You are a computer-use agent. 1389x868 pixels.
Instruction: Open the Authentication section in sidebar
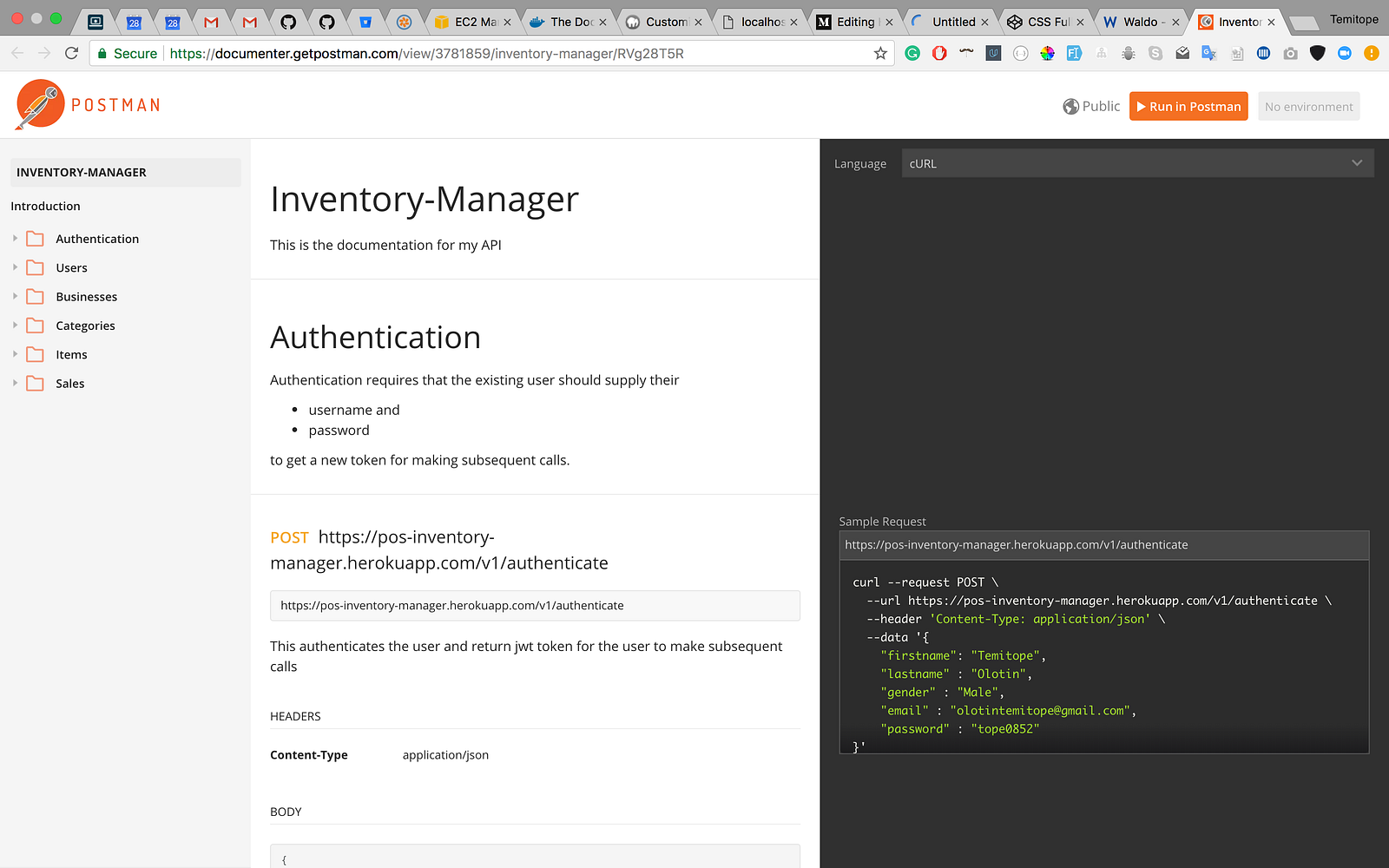(97, 239)
